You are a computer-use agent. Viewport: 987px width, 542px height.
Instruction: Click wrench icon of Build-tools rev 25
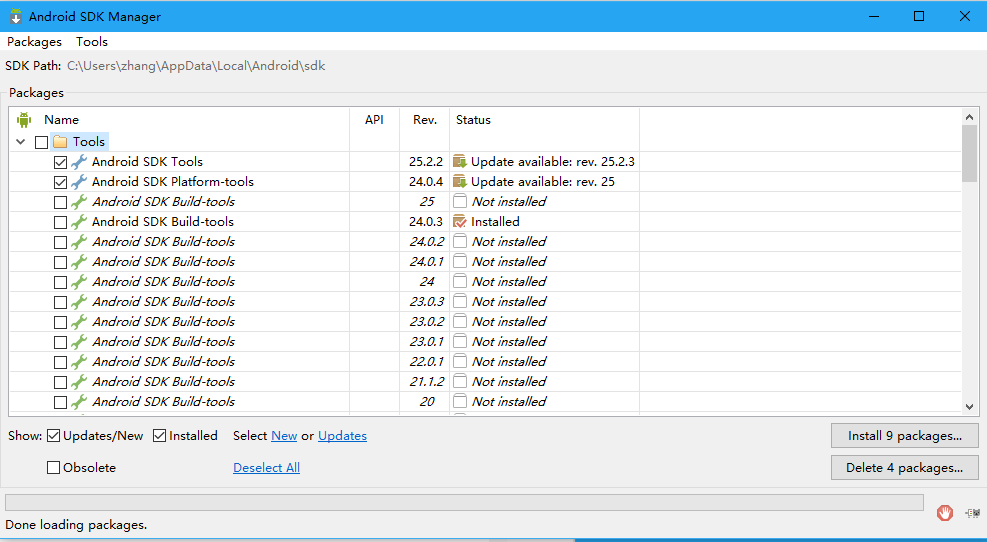79,202
